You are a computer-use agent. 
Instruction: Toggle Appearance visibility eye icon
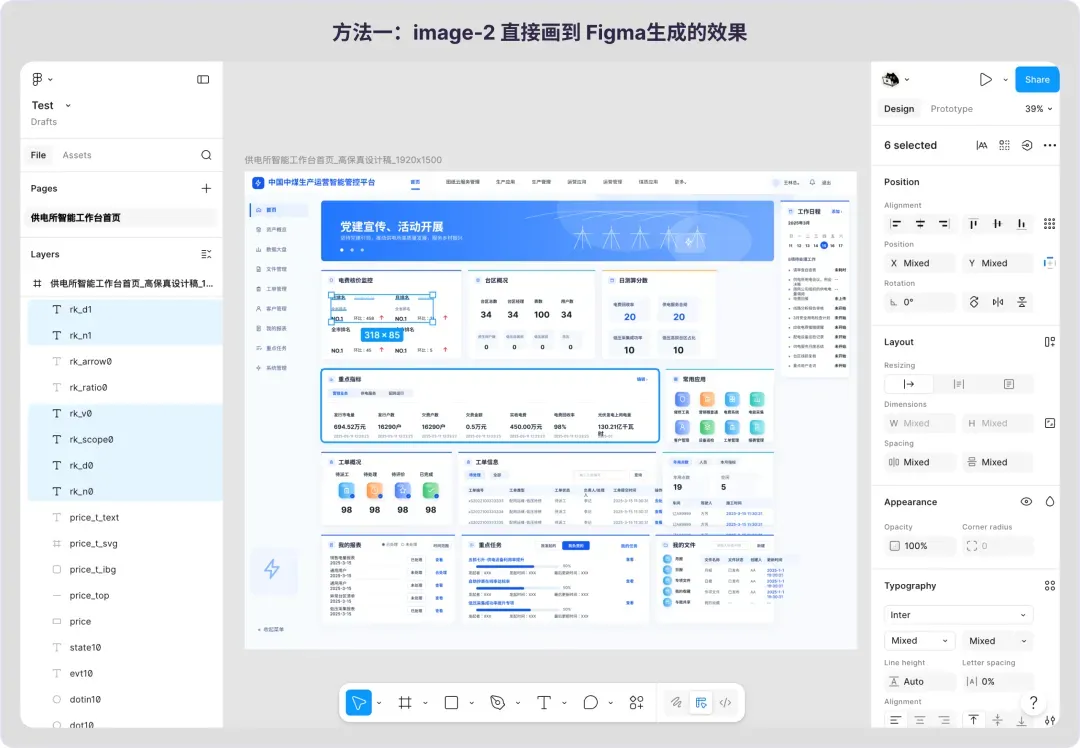(1026, 501)
